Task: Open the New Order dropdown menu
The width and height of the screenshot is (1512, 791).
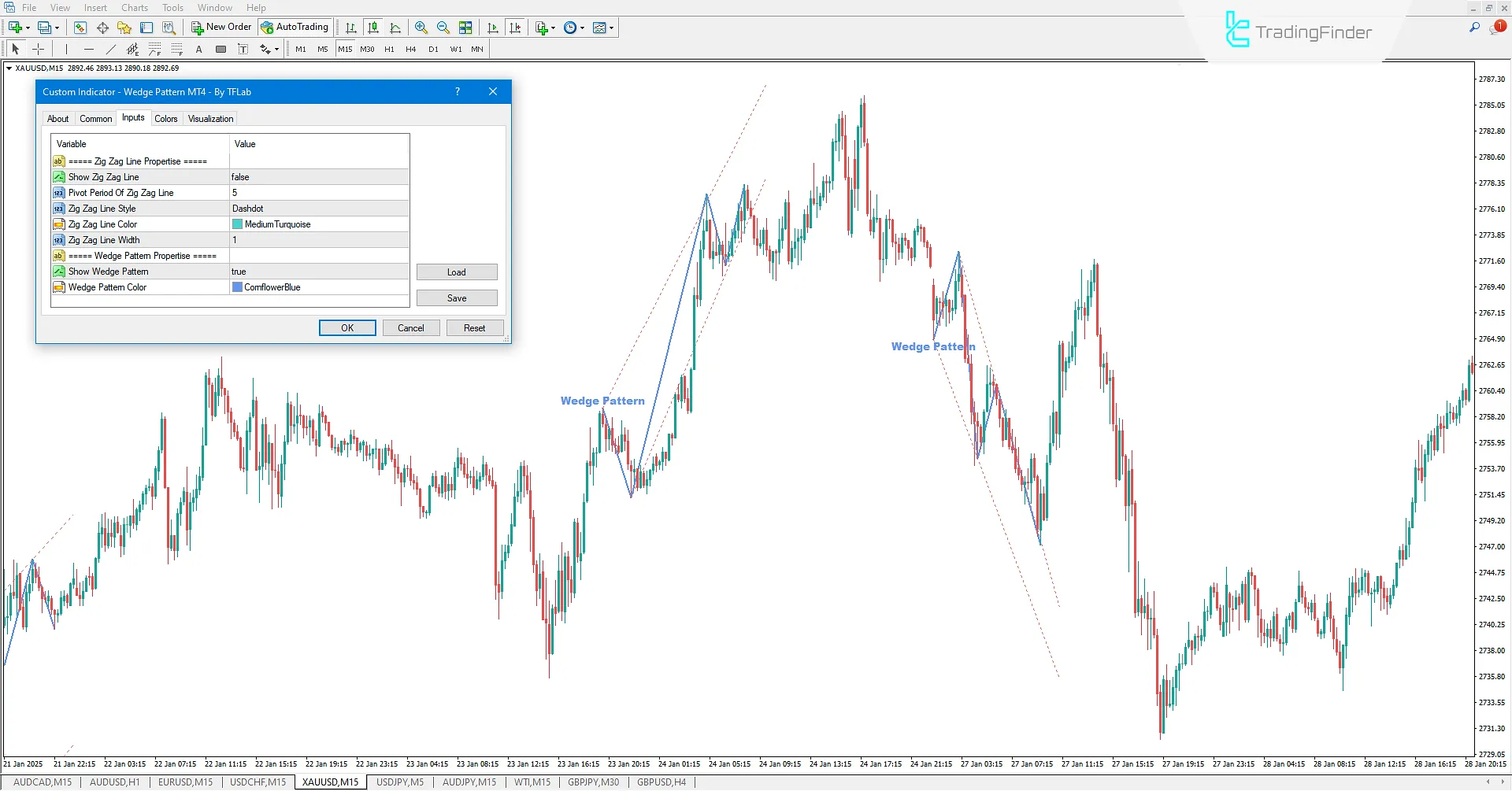Action: tap(221, 27)
